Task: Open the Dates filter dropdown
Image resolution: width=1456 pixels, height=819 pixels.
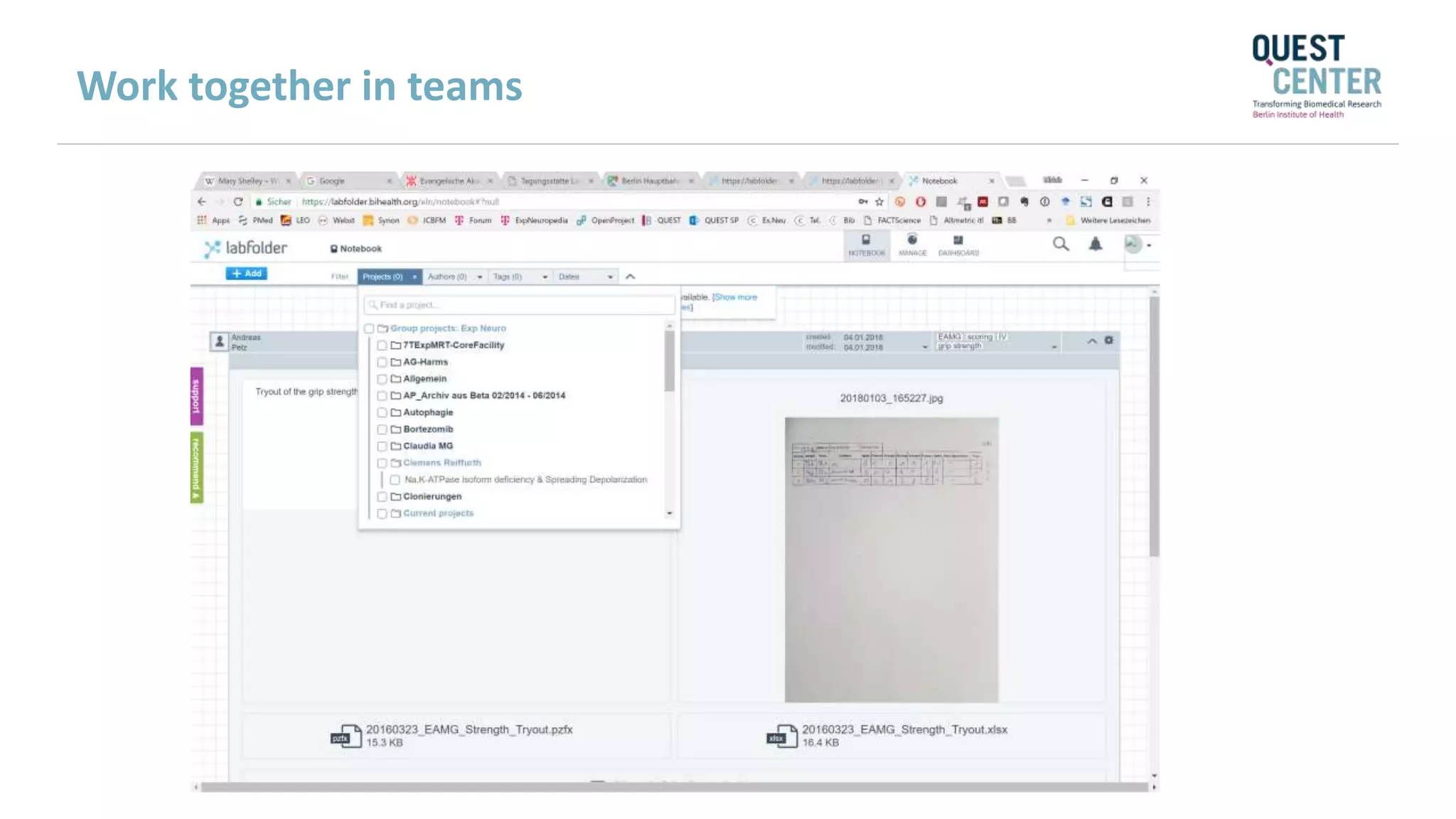Action: [586, 277]
